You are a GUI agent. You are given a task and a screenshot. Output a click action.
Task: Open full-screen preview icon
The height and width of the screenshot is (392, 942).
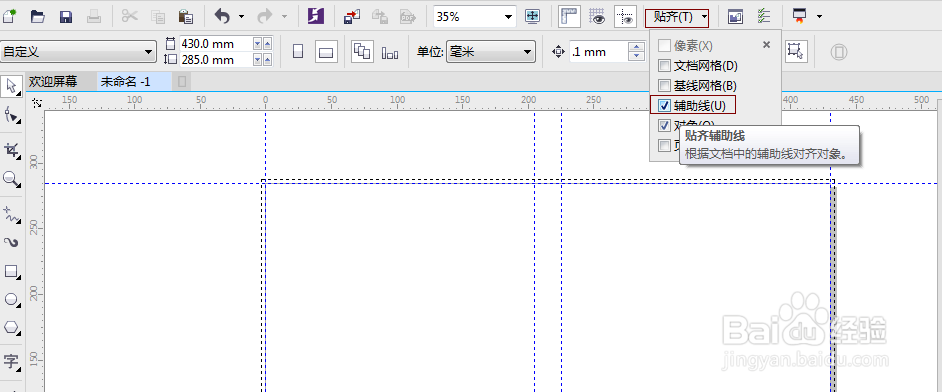point(532,16)
